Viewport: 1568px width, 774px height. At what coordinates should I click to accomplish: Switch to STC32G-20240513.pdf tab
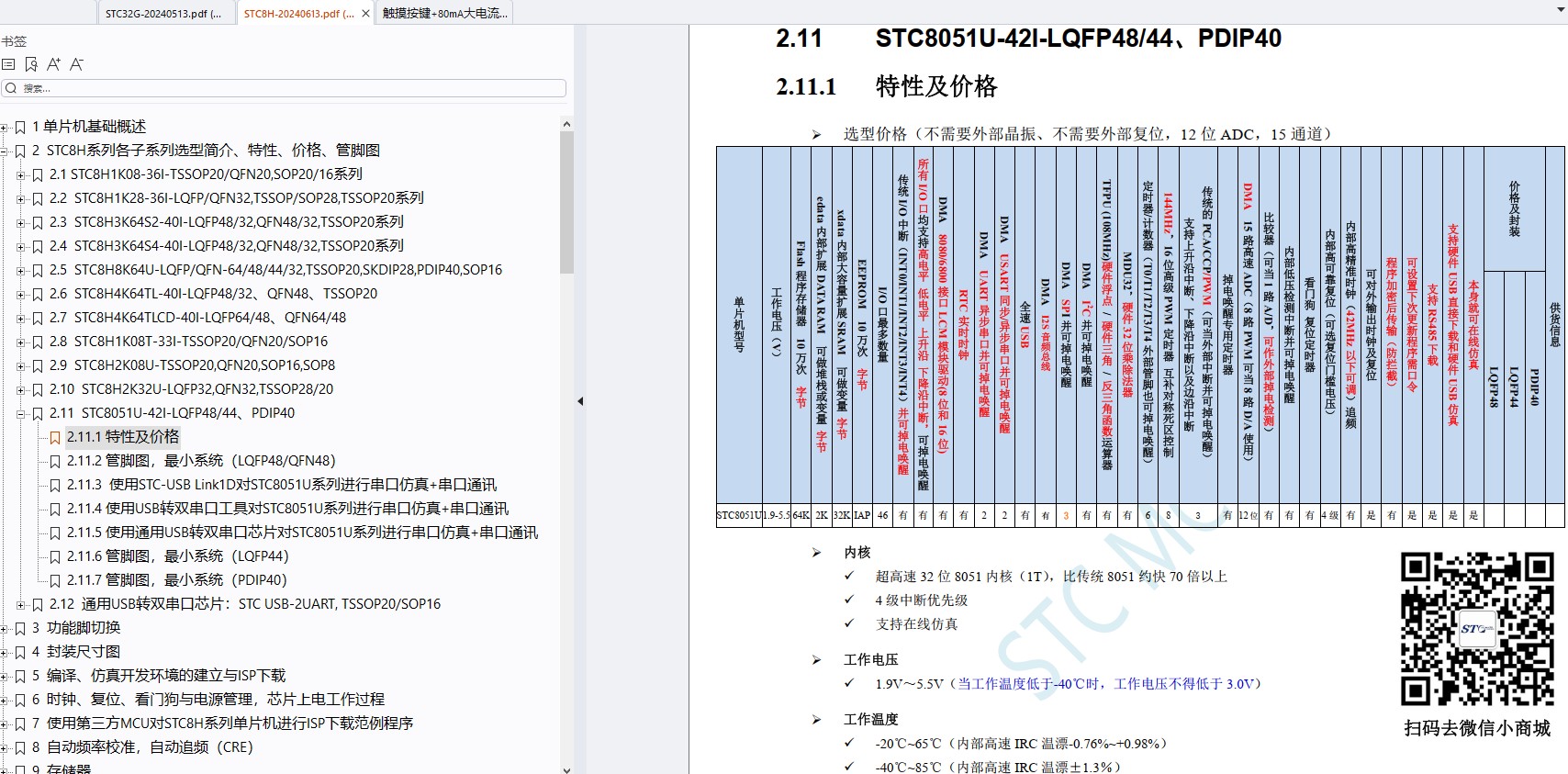coord(165,13)
